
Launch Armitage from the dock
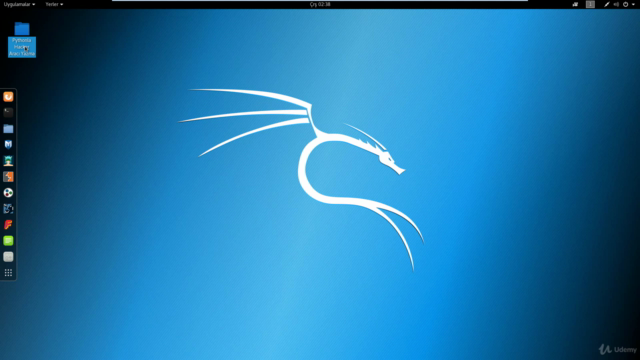(8, 160)
